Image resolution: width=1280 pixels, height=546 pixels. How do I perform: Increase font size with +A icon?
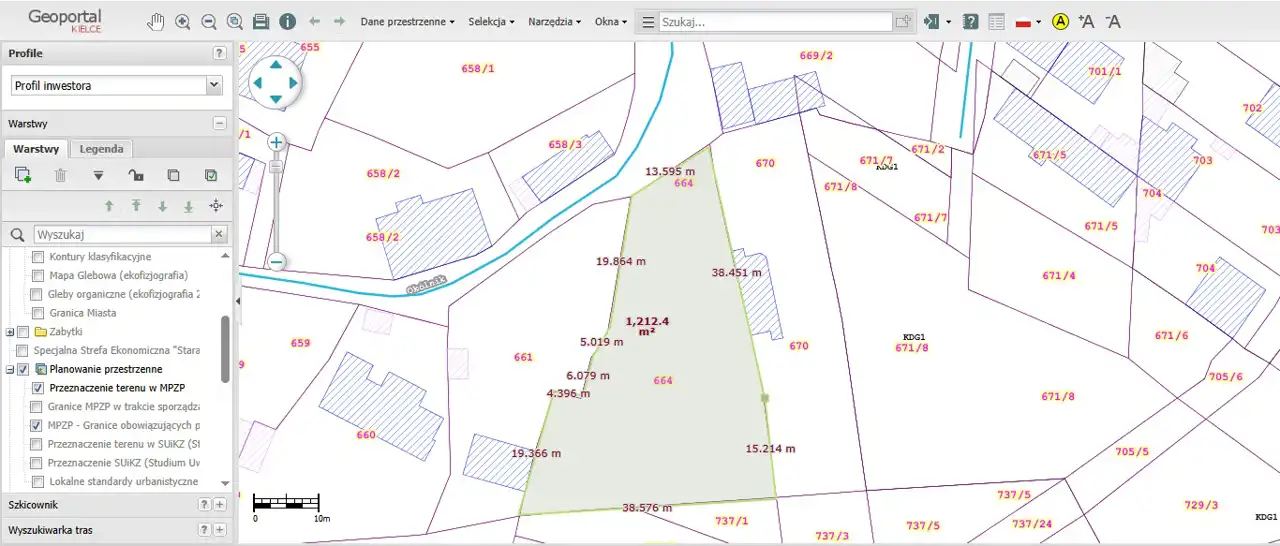(x=1086, y=21)
